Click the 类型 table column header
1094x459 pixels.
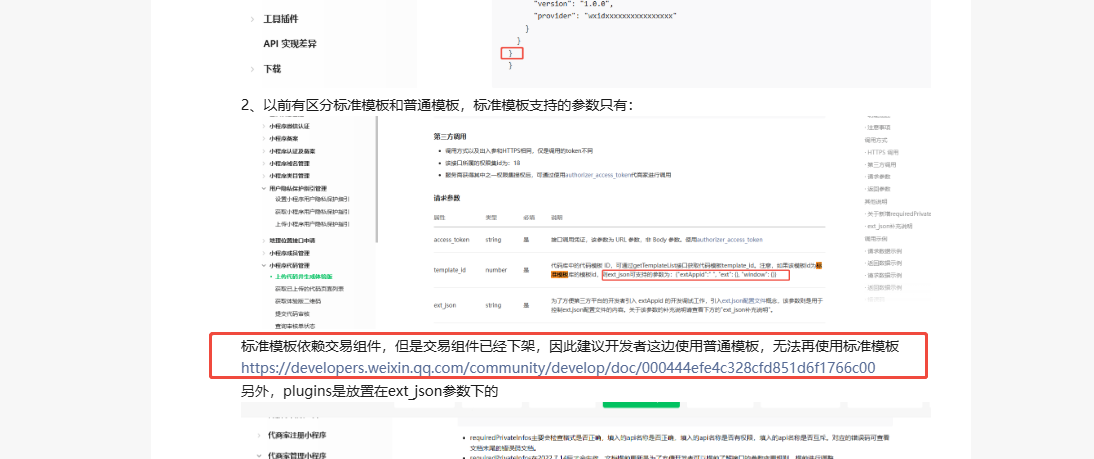coord(491,218)
